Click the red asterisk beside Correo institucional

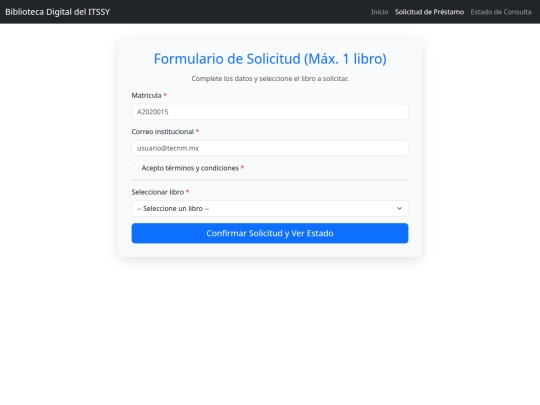197,131
